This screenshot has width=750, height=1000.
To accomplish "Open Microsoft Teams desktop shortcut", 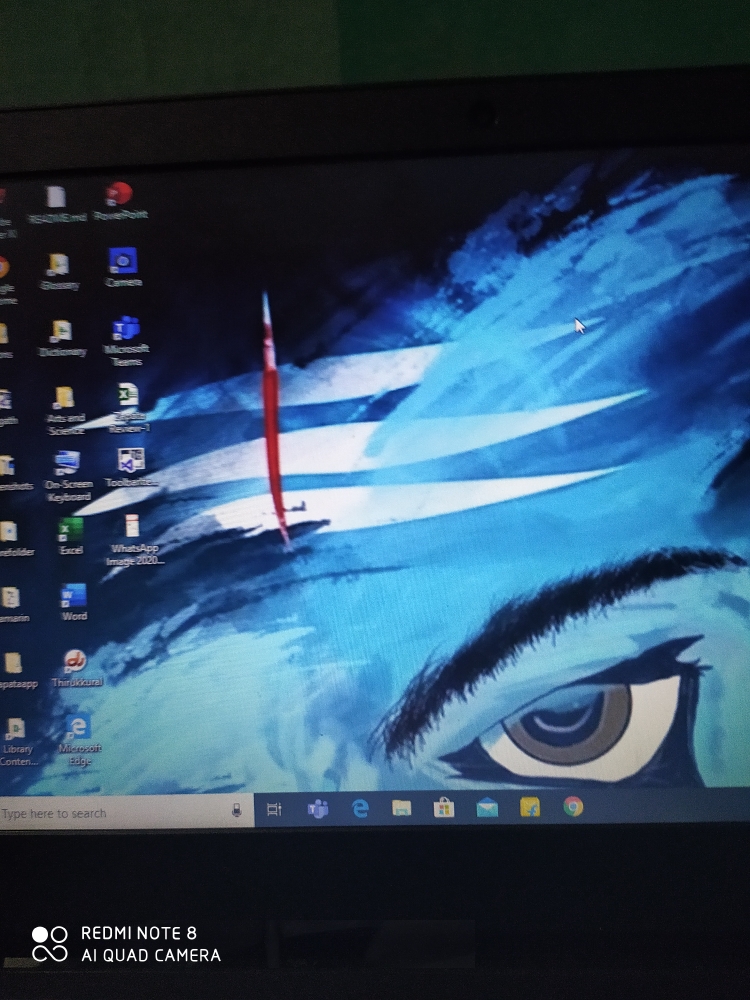I will click(x=126, y=331).
